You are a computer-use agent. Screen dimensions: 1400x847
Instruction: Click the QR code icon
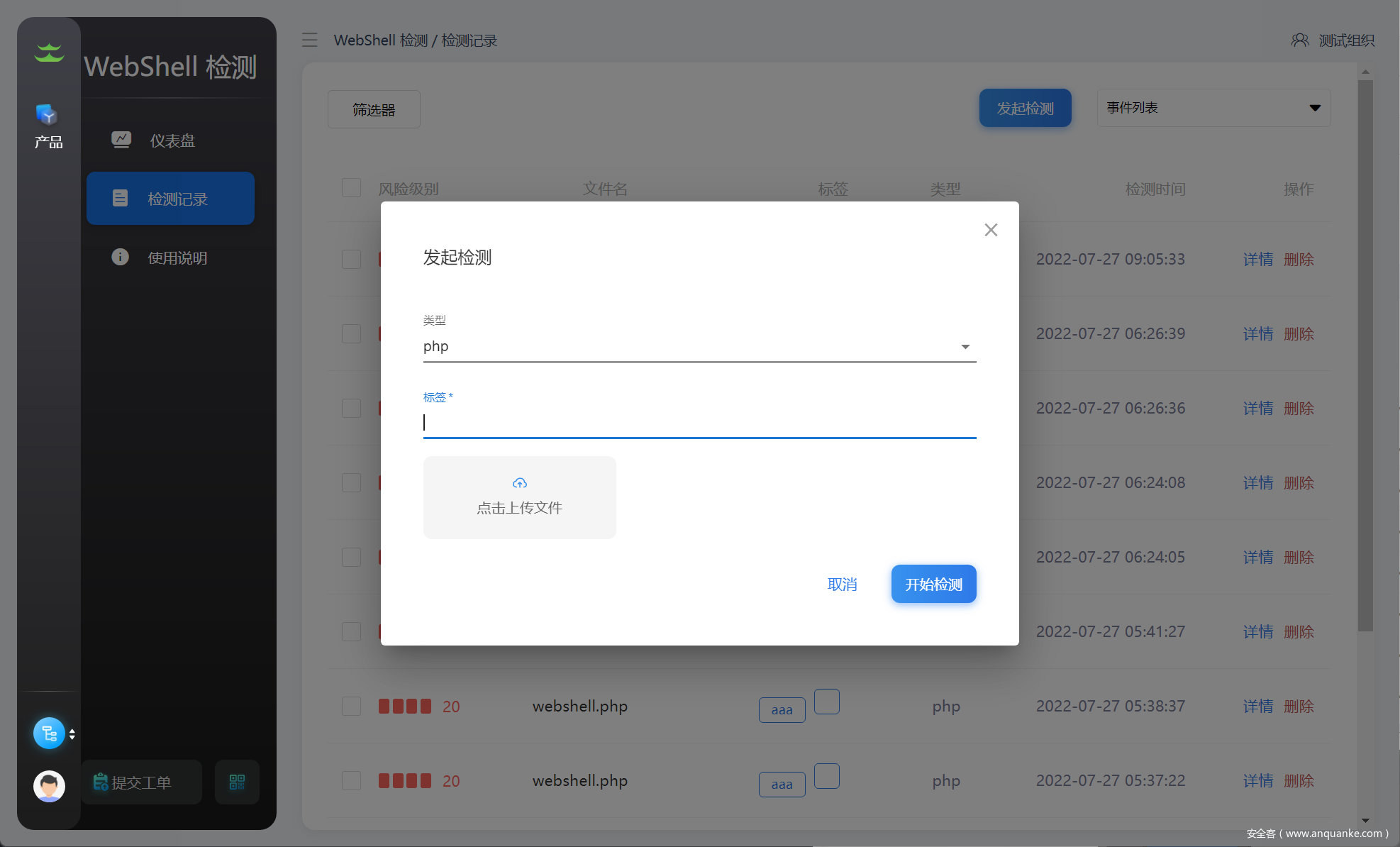237,782
